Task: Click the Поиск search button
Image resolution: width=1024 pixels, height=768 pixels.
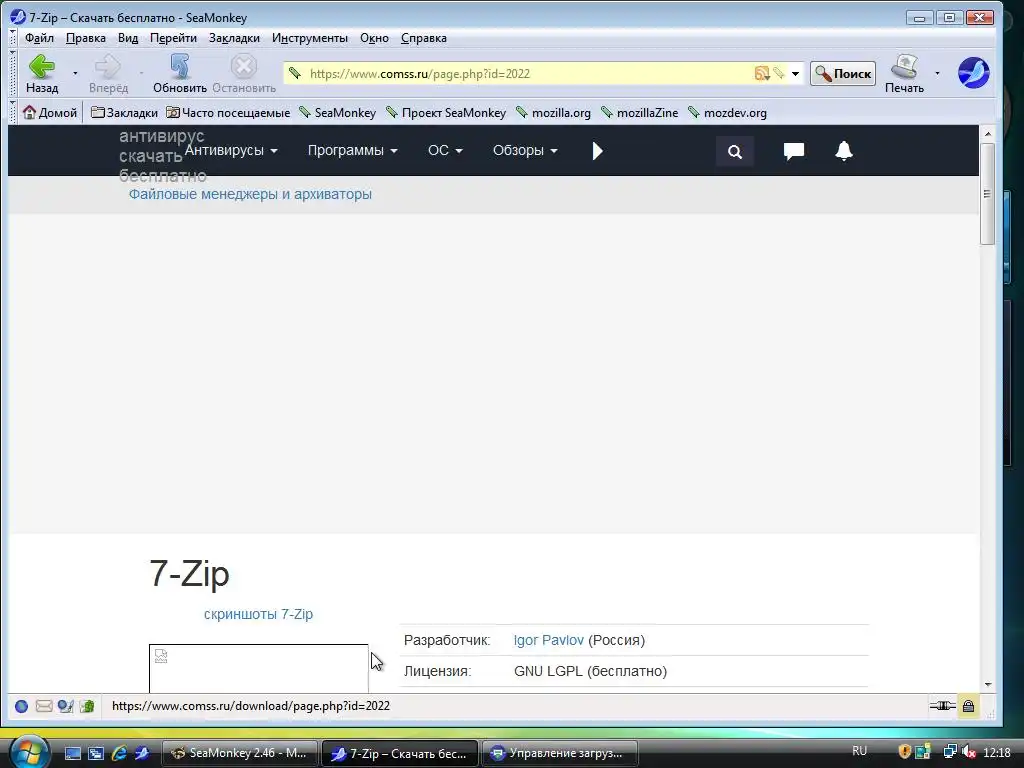Action: (842, 74)
